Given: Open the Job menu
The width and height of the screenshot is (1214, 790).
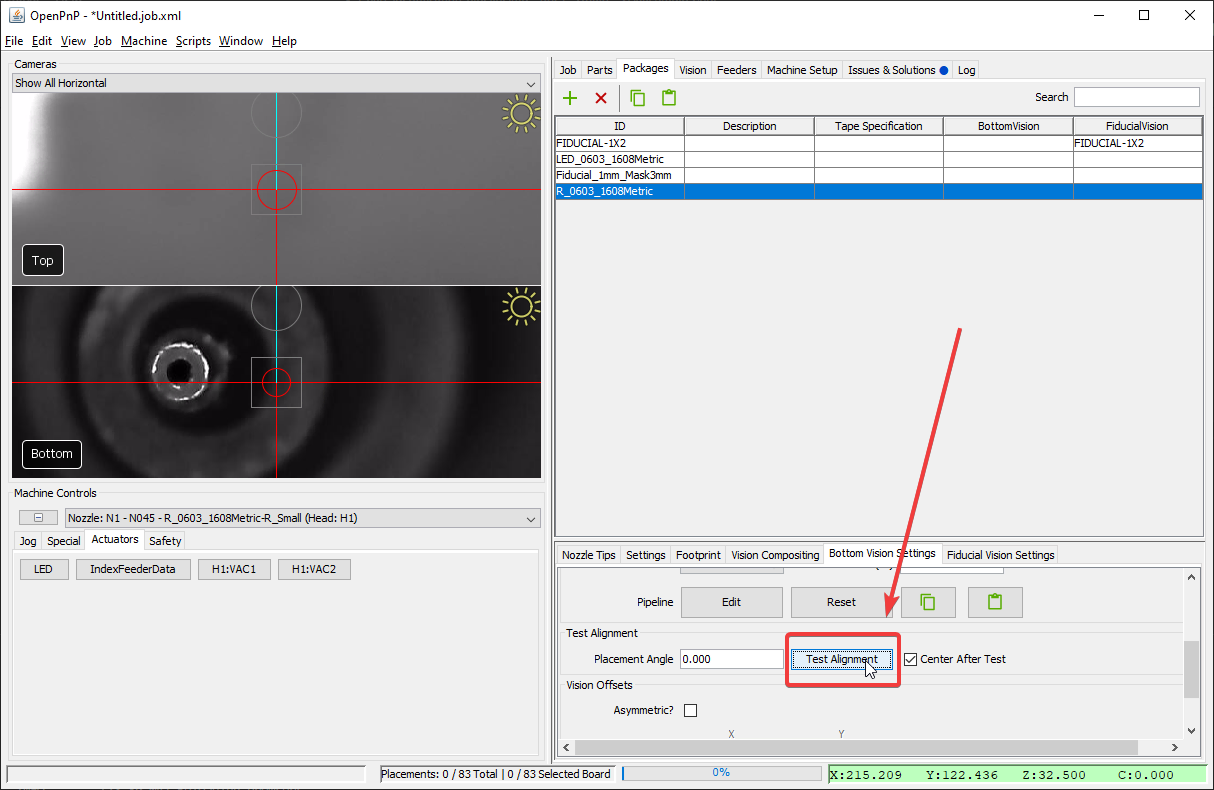Looking at the screenshot, I should (103, 41).
